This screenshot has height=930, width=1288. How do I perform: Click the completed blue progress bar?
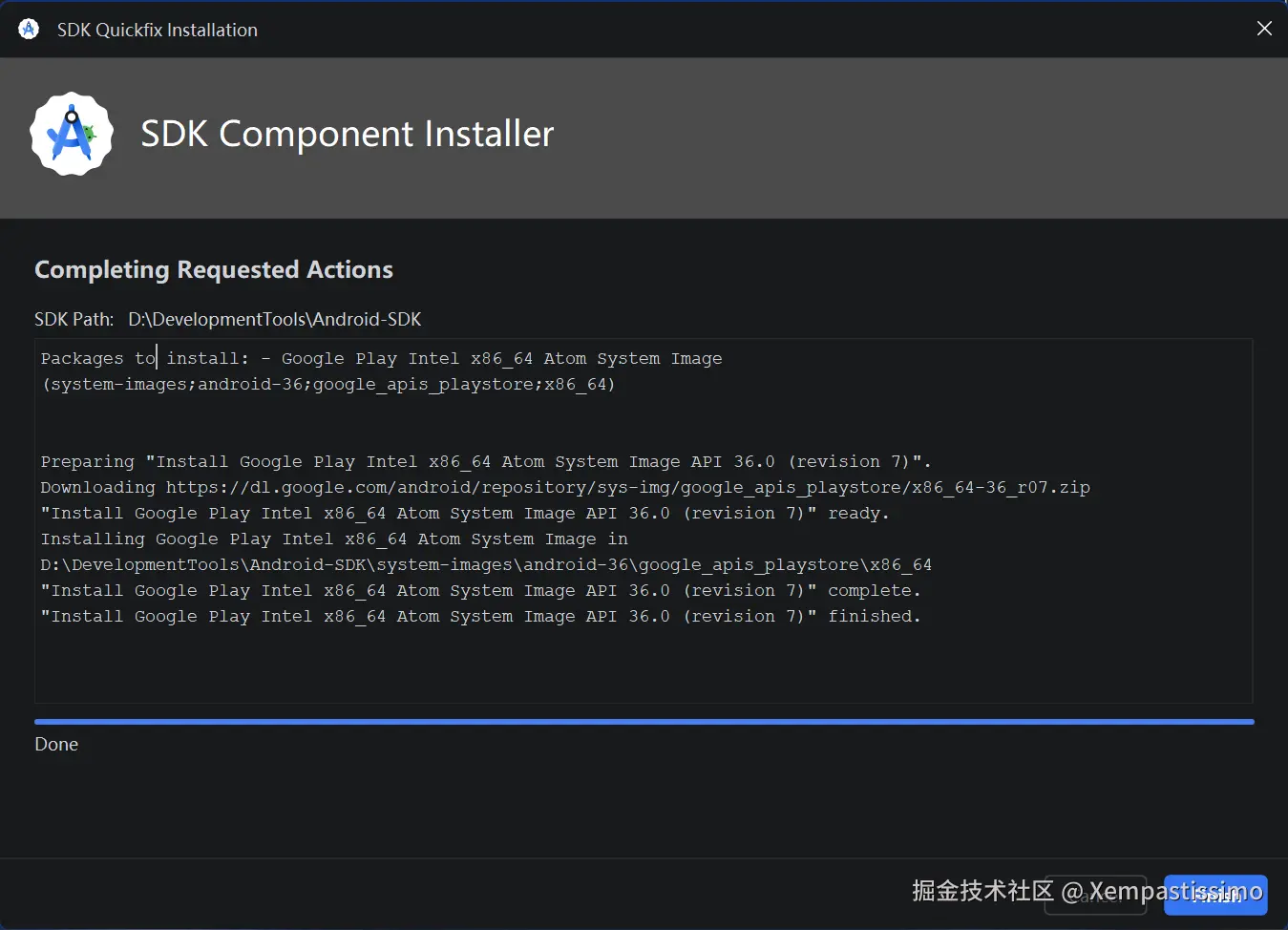tap(644, 722)
